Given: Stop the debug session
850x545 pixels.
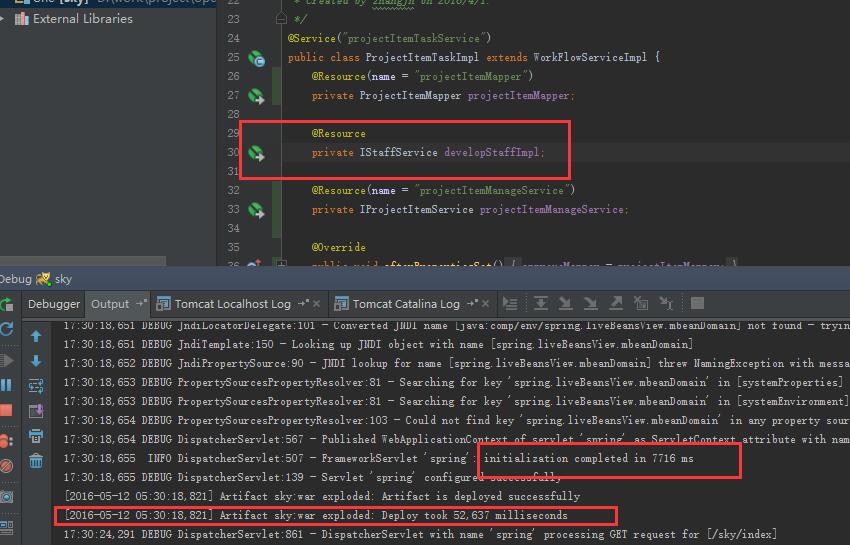Looking at the screenshot, I should pos(7,409).
